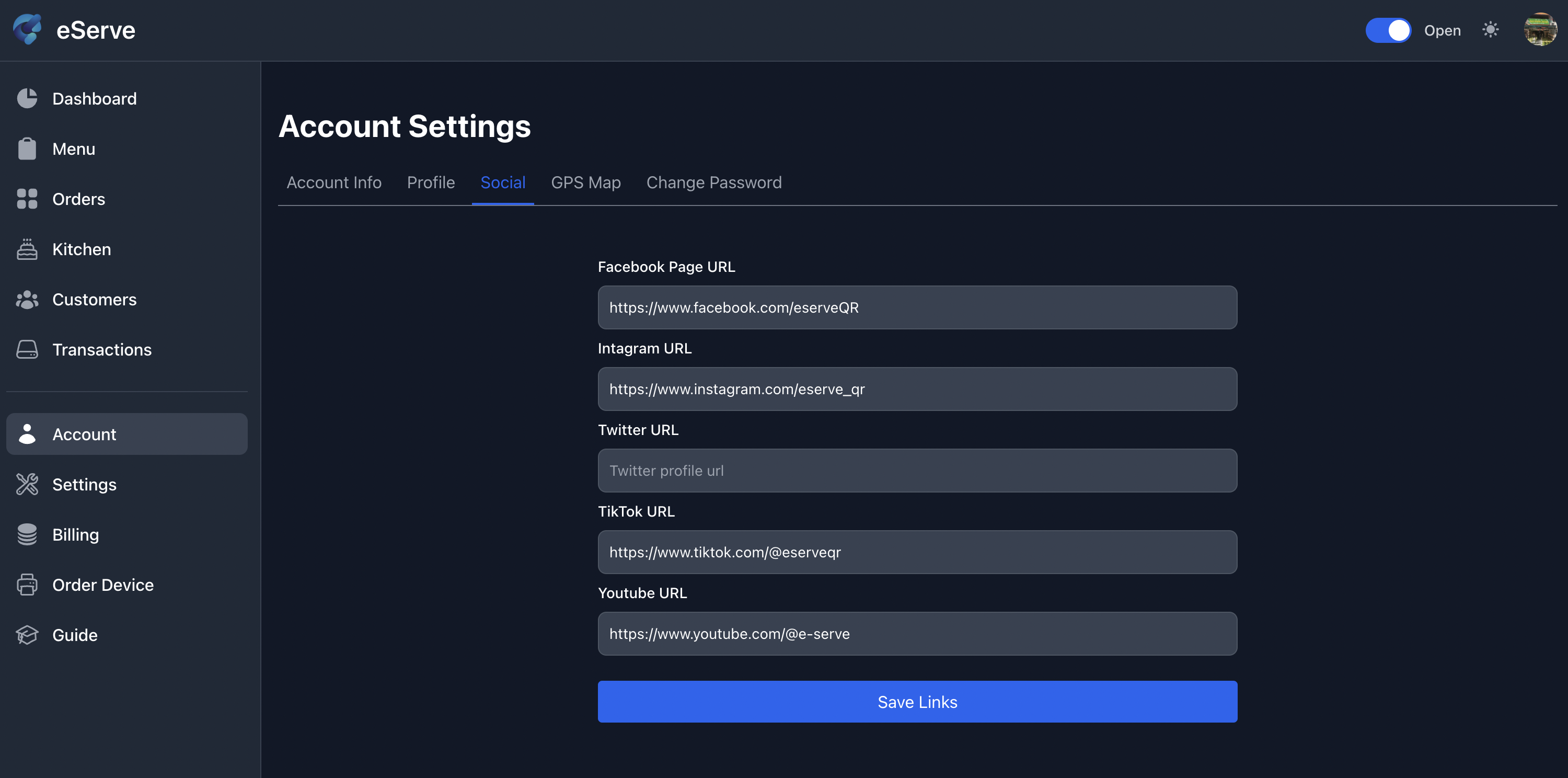Select the Orders grid icon
This screenshot has width=1568, height=778.
(x=27, y=199)
